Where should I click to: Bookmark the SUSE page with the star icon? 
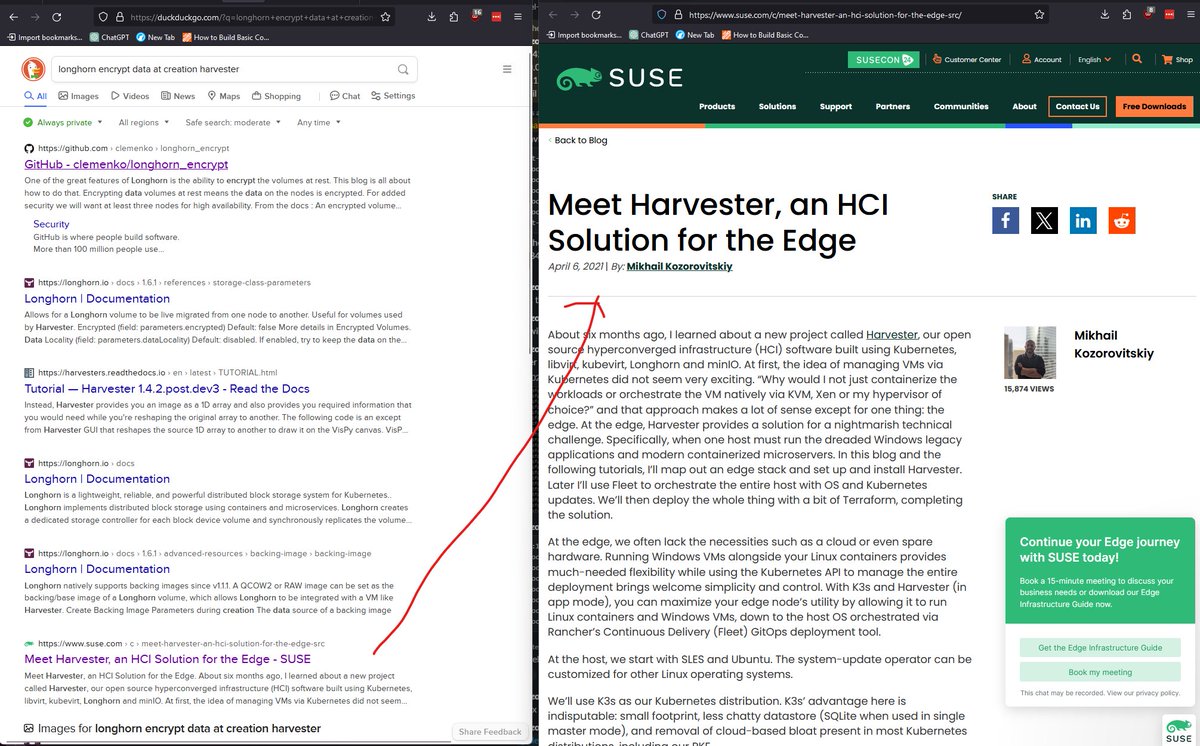pyautogui.click(x=1040, y=15)
